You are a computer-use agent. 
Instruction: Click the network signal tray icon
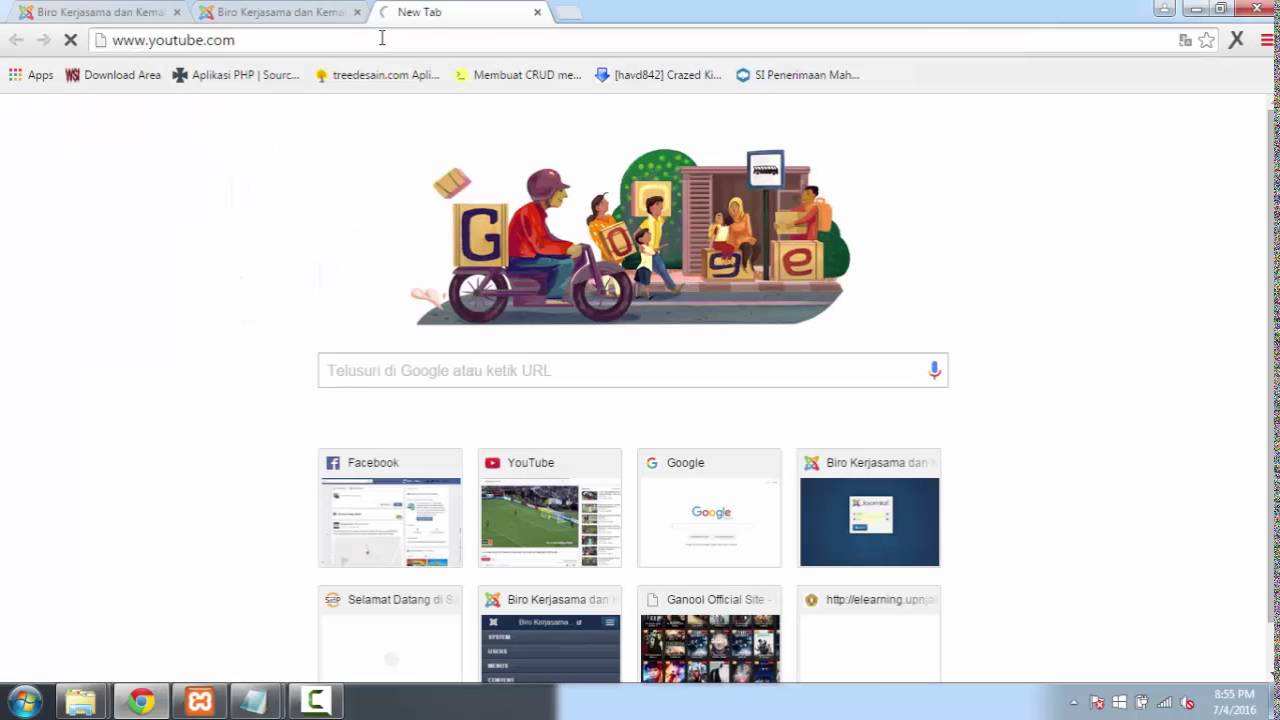(x=1165, y=703)
